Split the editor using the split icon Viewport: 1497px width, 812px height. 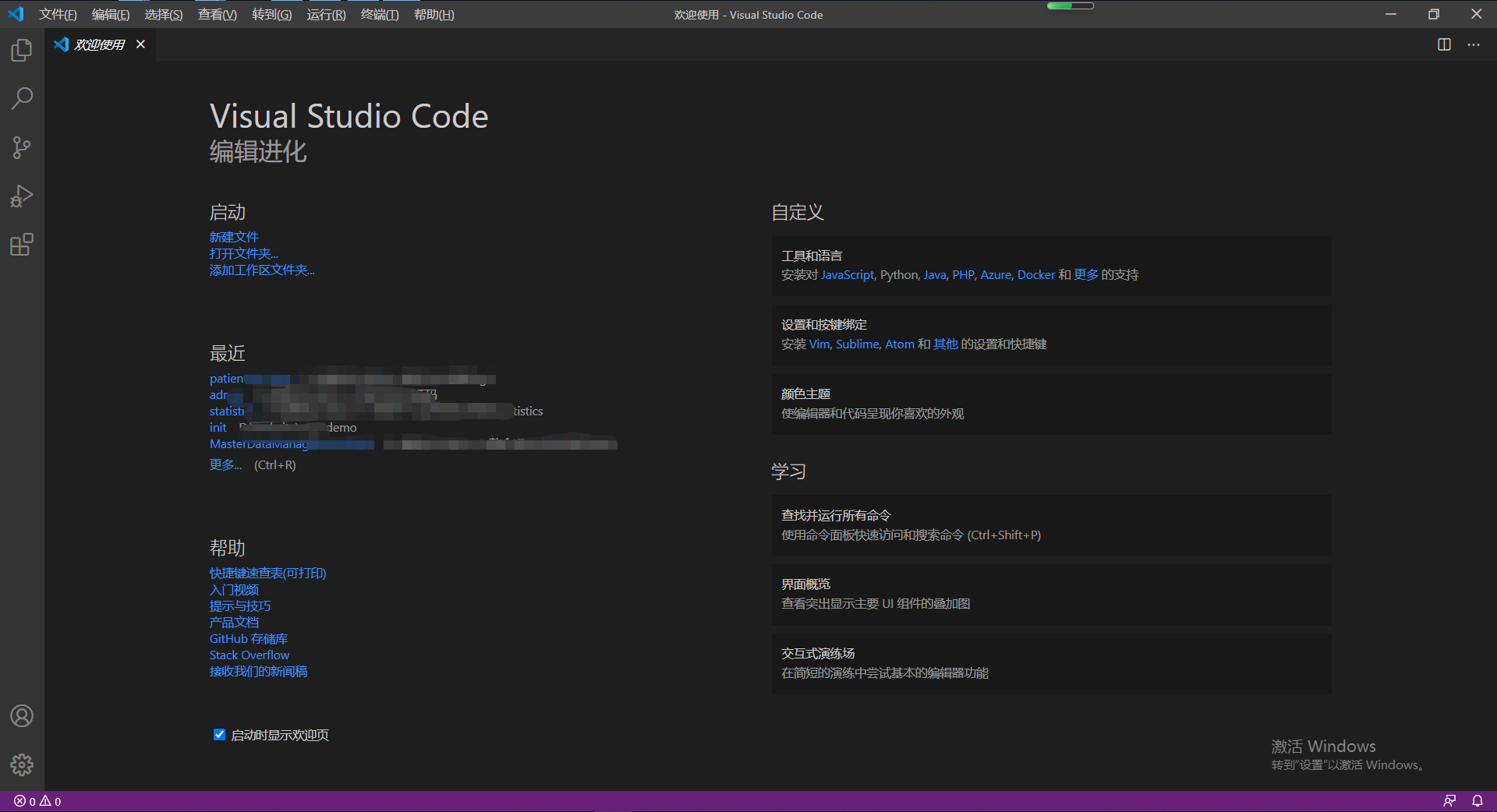pos(1444,44)
